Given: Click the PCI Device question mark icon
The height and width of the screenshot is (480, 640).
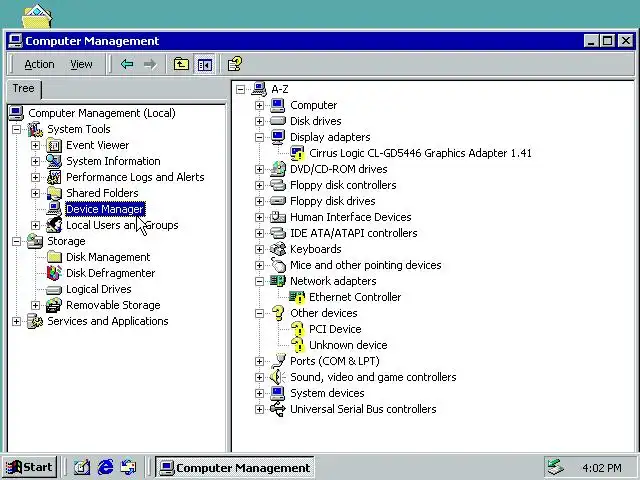Looking at the screenshot, I should (298, 329).
